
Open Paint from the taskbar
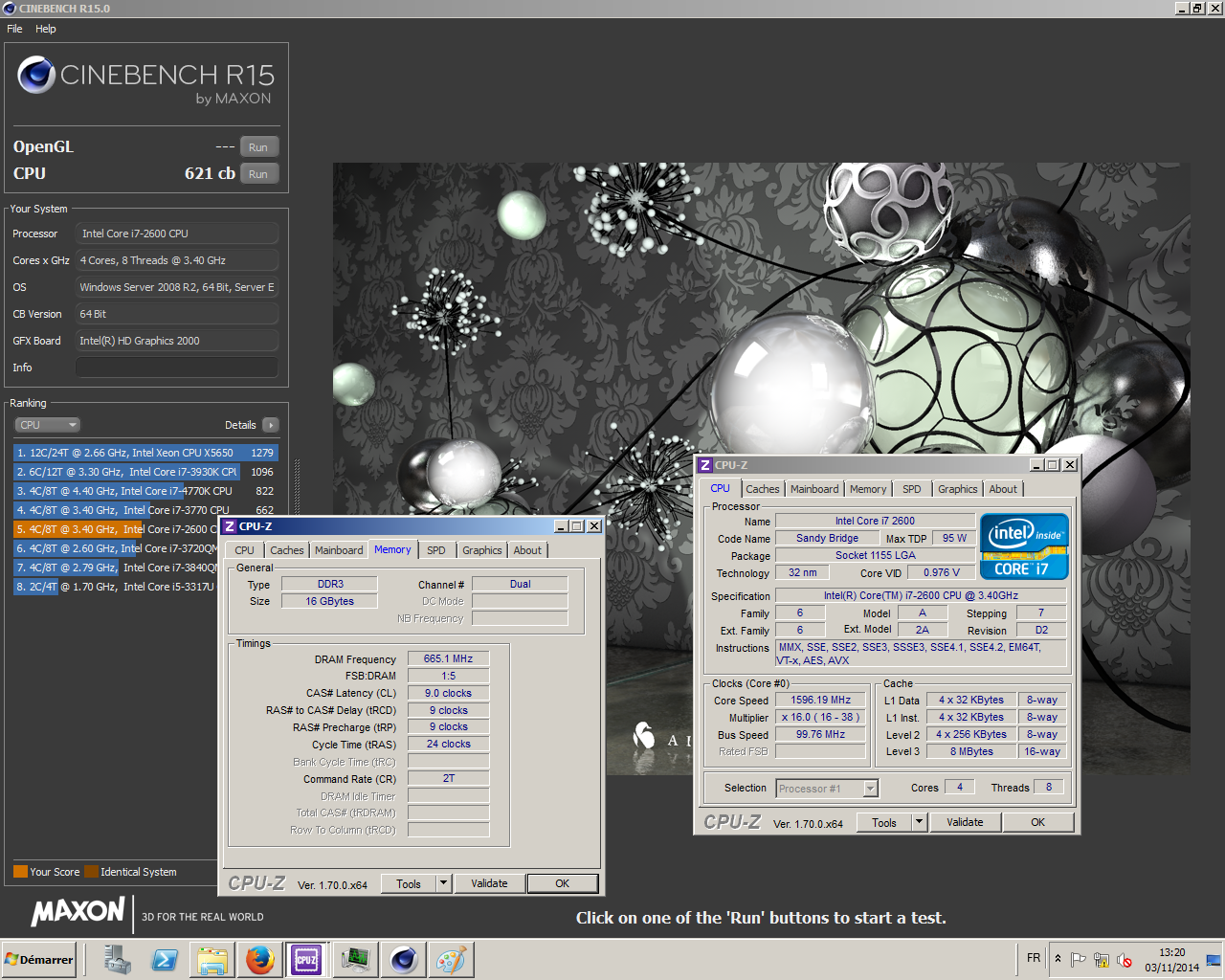[451, 960]
